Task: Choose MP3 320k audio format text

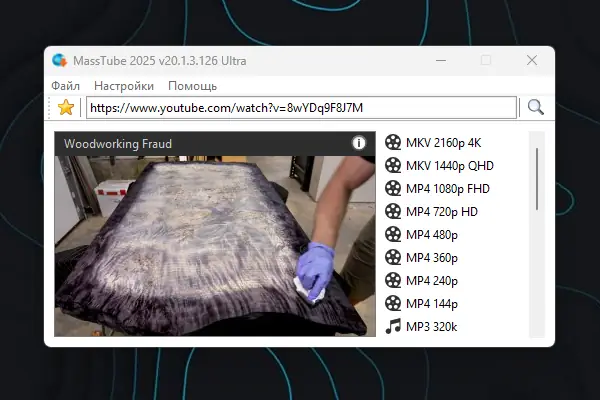Action: click(432, 327)
